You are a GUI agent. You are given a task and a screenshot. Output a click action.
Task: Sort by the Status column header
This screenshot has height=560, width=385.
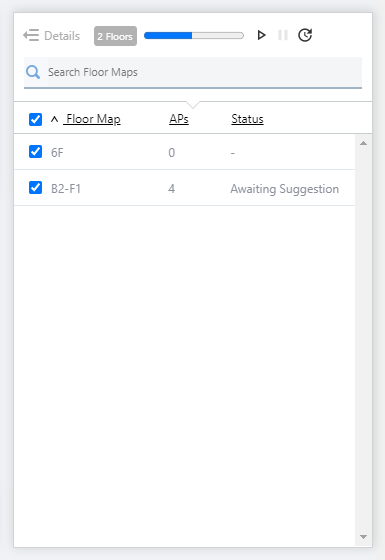click(247, 119)
